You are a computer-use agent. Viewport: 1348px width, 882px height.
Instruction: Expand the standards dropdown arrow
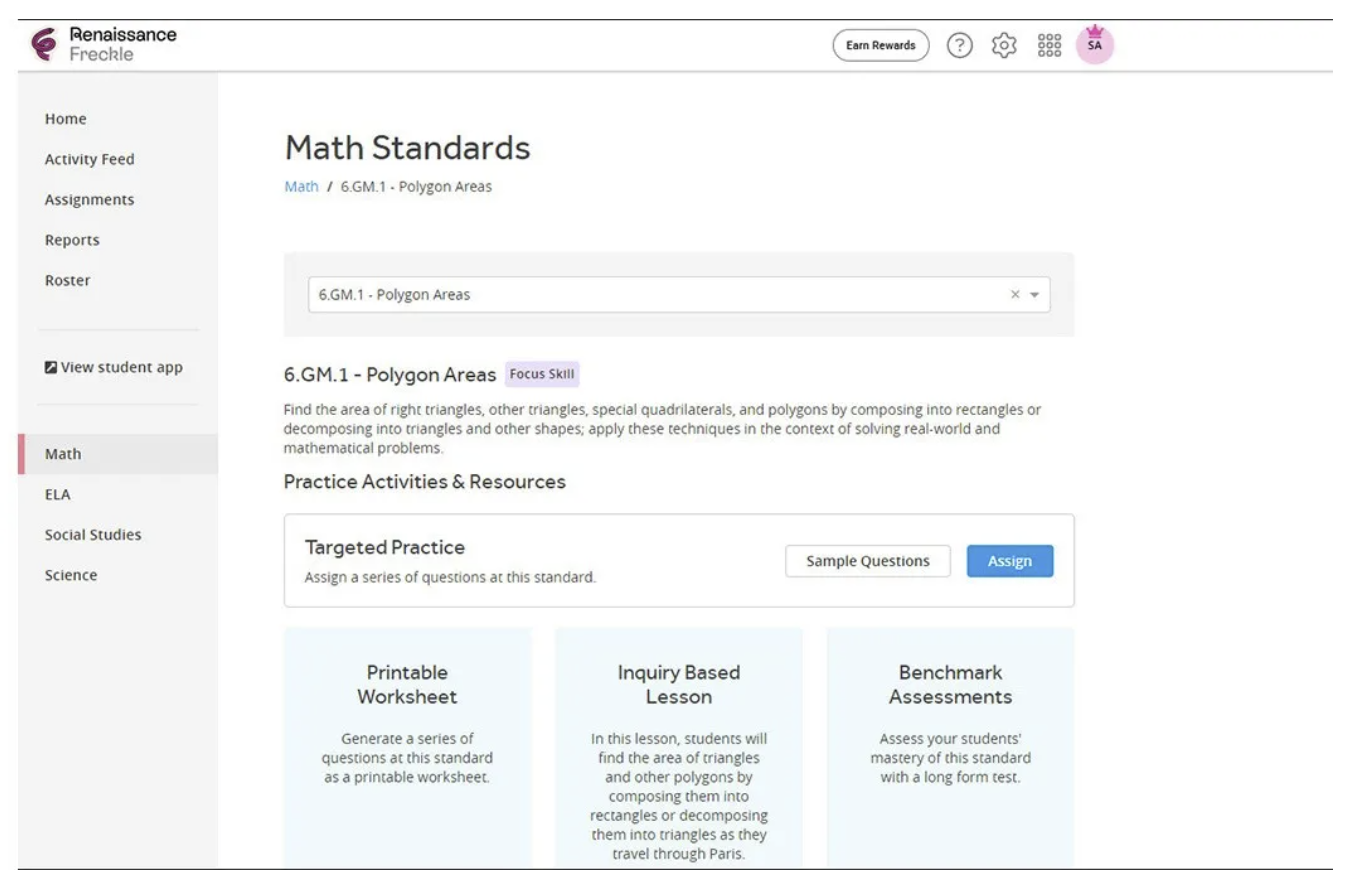click(x=1035, y=295)
